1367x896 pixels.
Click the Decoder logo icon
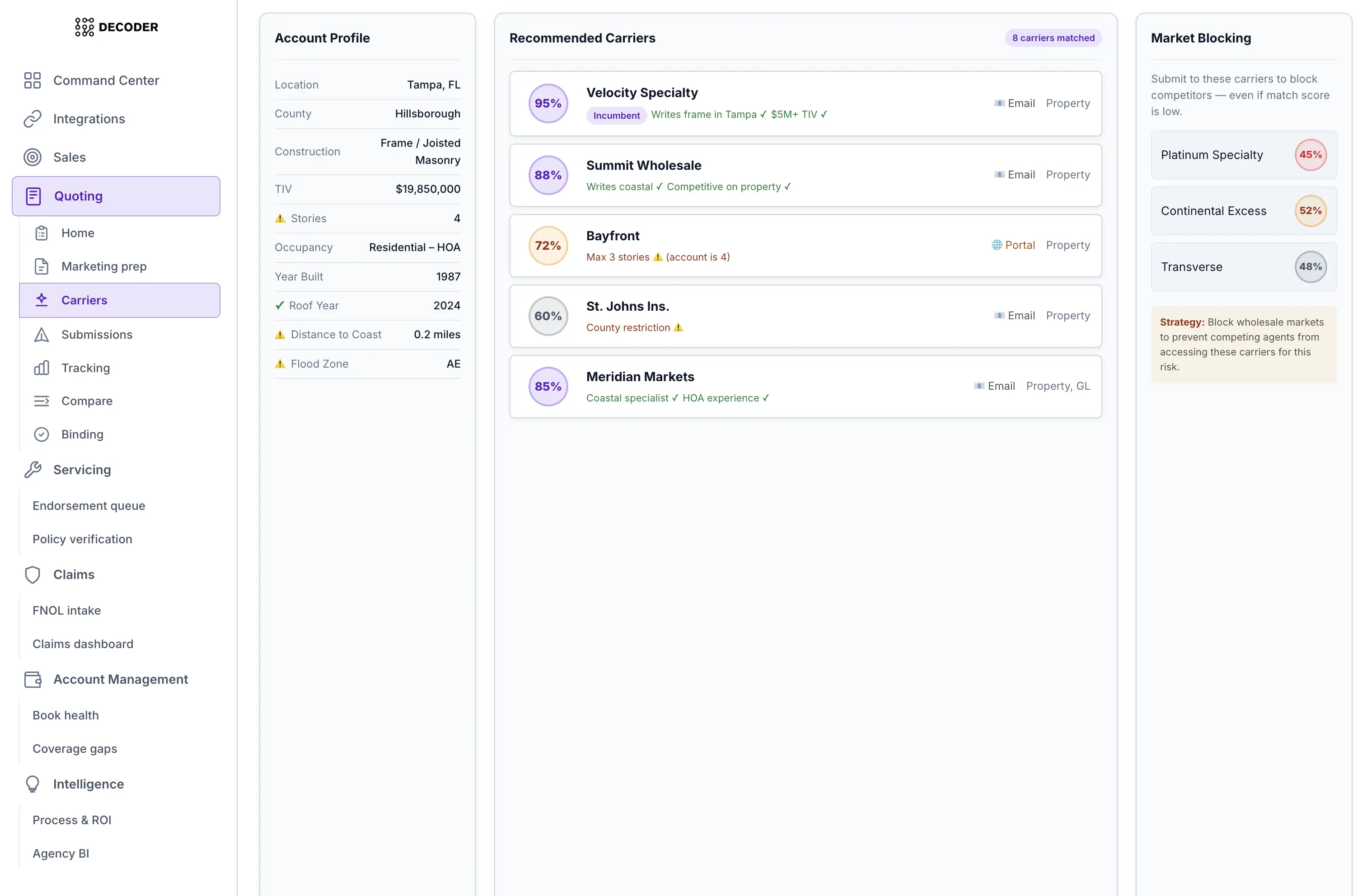click(x=84, y=27)
